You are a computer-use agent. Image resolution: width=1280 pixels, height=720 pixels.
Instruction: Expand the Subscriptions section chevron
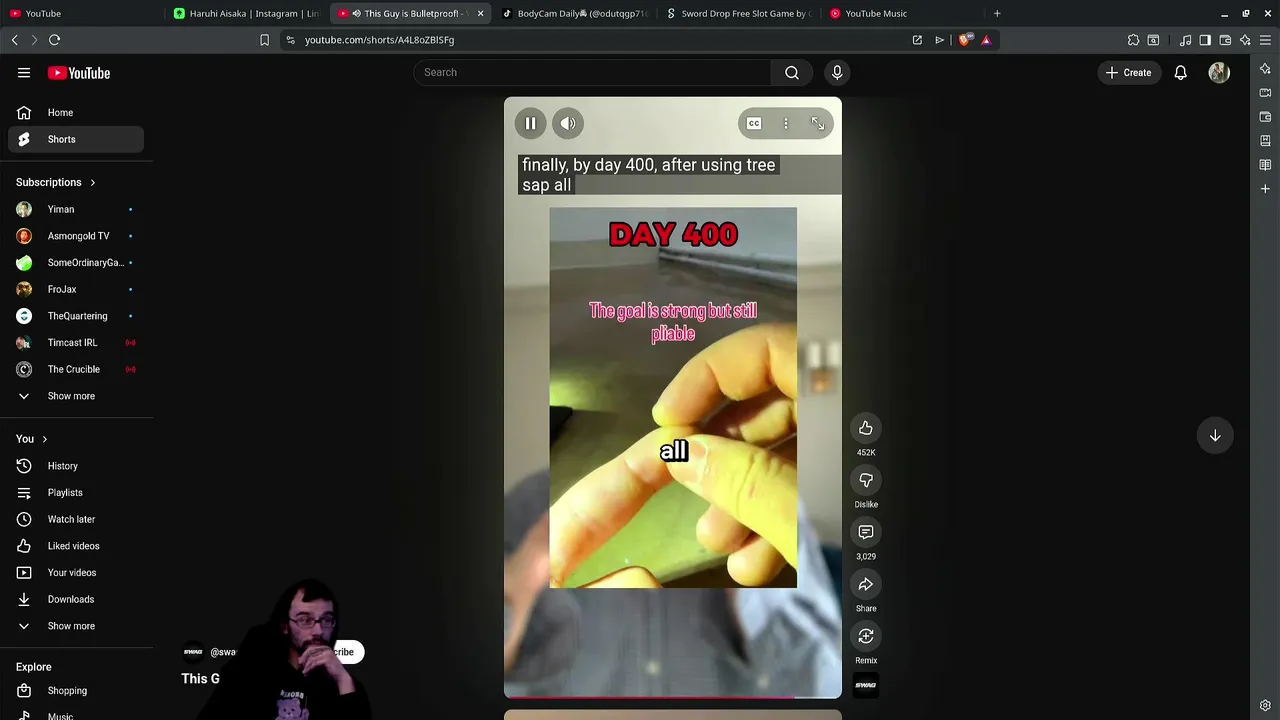coord(93,183)
